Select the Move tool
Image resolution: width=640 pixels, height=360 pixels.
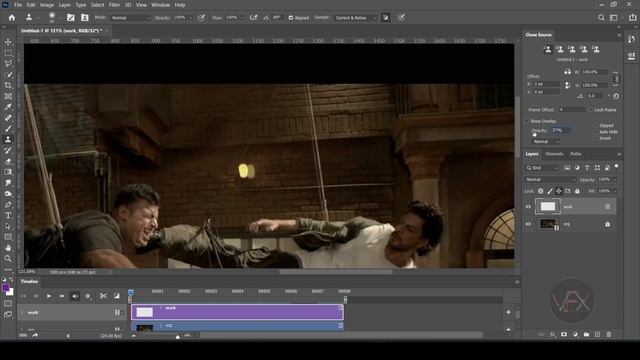(x=8, y=42)
